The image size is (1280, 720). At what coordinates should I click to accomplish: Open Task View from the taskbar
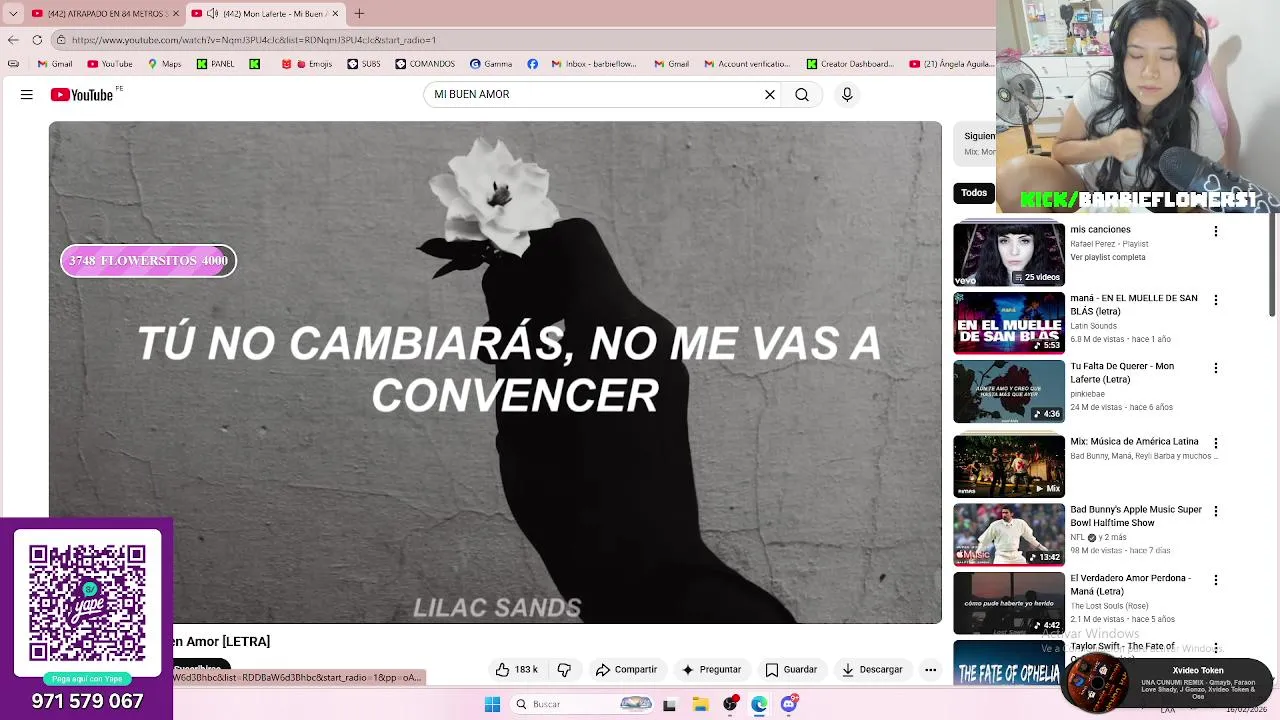tap(669, 704)
